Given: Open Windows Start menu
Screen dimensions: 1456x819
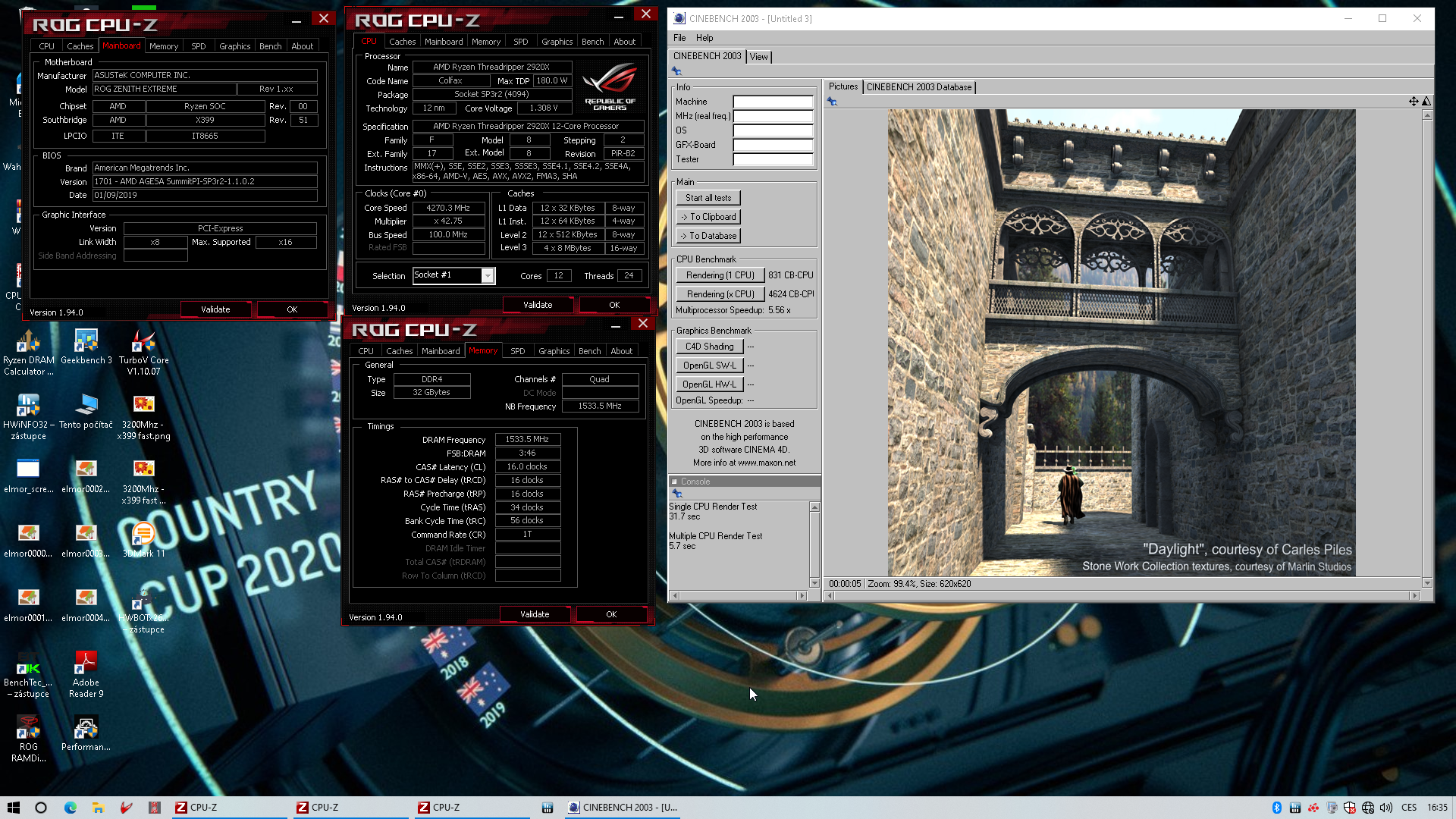Looking at the screenshot, I should 14,808.
